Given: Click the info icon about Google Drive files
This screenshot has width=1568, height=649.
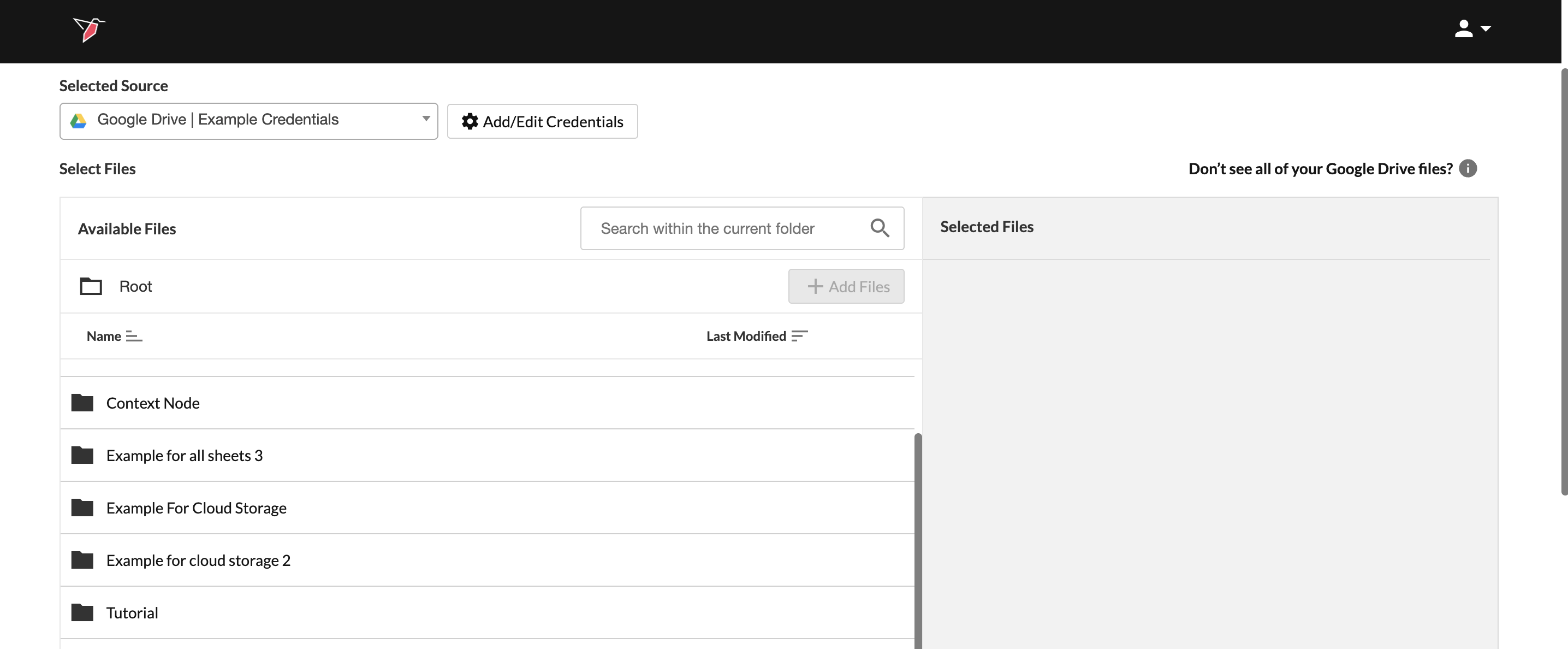Looking at the screenshot, I should [1468, 169].
